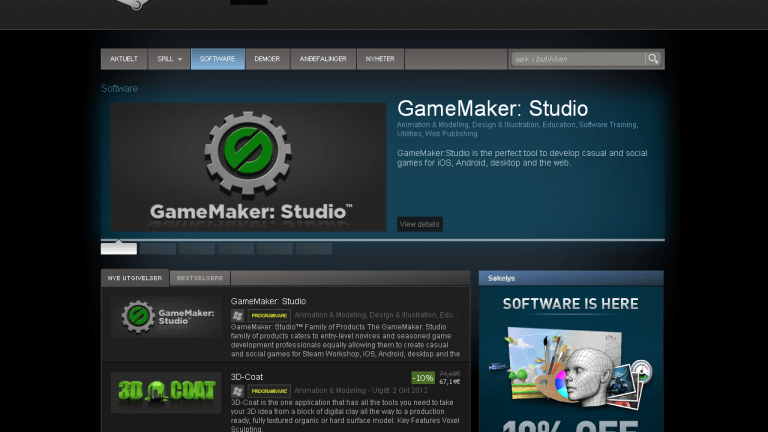This screenshot has height=432, width=768.
Task: Switch to Bestselgere tab
Action: pyautogui.click(x=200, y=278)
